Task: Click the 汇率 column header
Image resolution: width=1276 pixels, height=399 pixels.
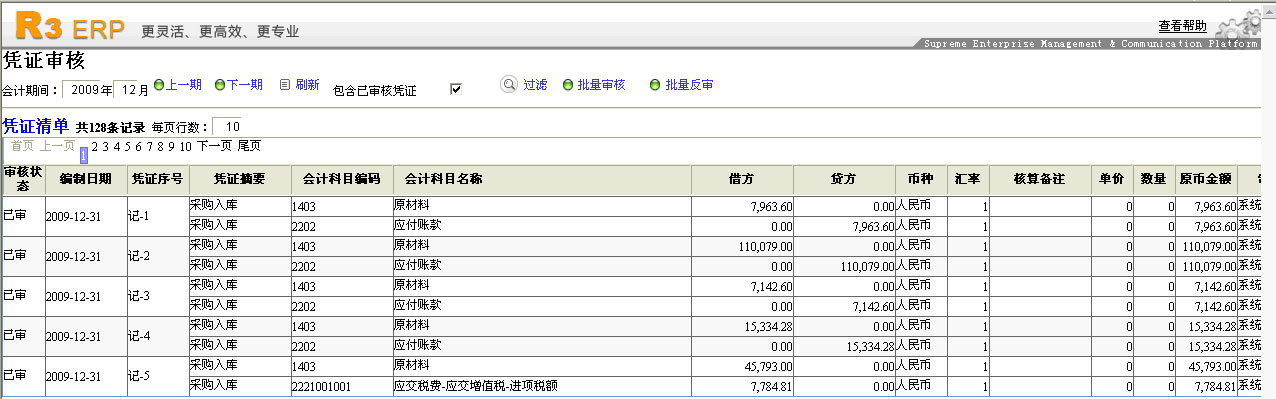Action: tap(968, 180)
